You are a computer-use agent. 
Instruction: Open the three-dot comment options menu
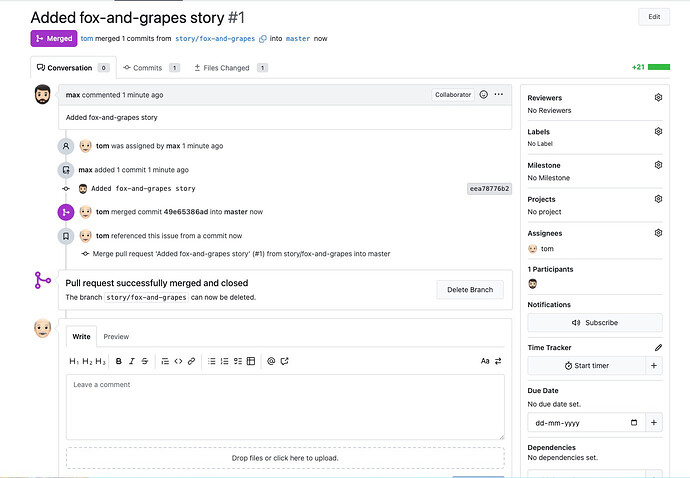499,95
